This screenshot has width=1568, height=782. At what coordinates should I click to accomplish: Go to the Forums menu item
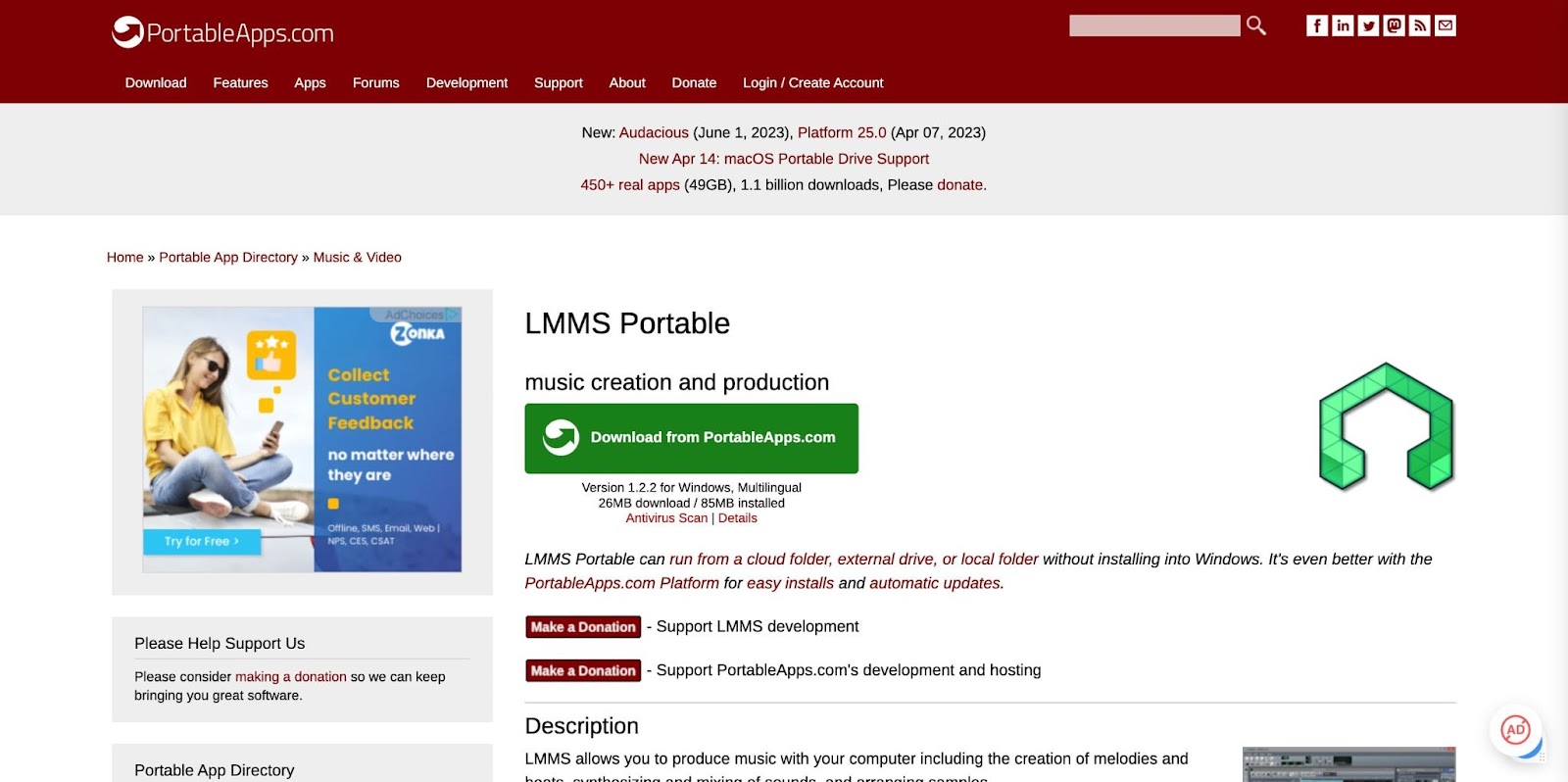376,82
